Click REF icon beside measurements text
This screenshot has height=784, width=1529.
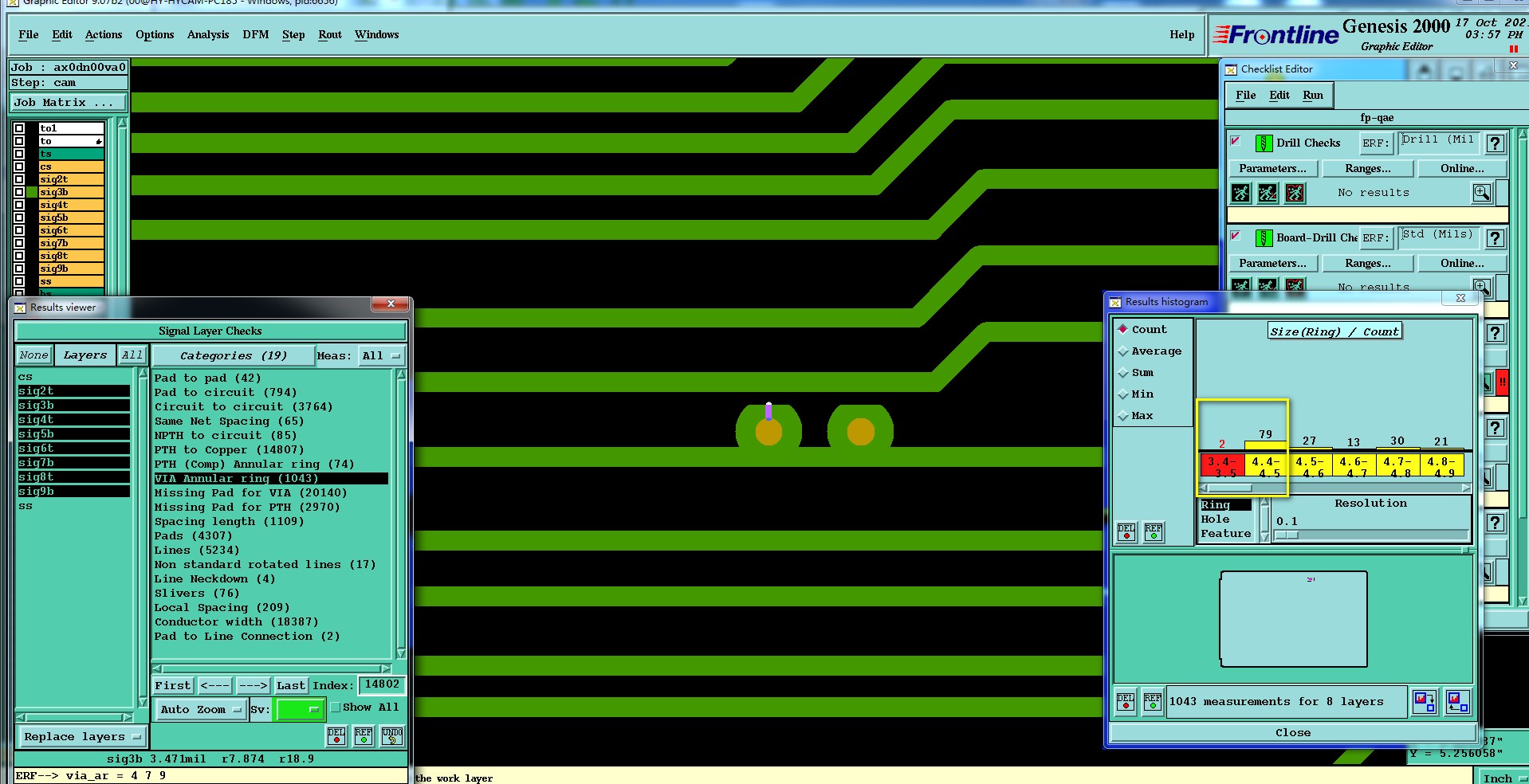pos(1152,702)
